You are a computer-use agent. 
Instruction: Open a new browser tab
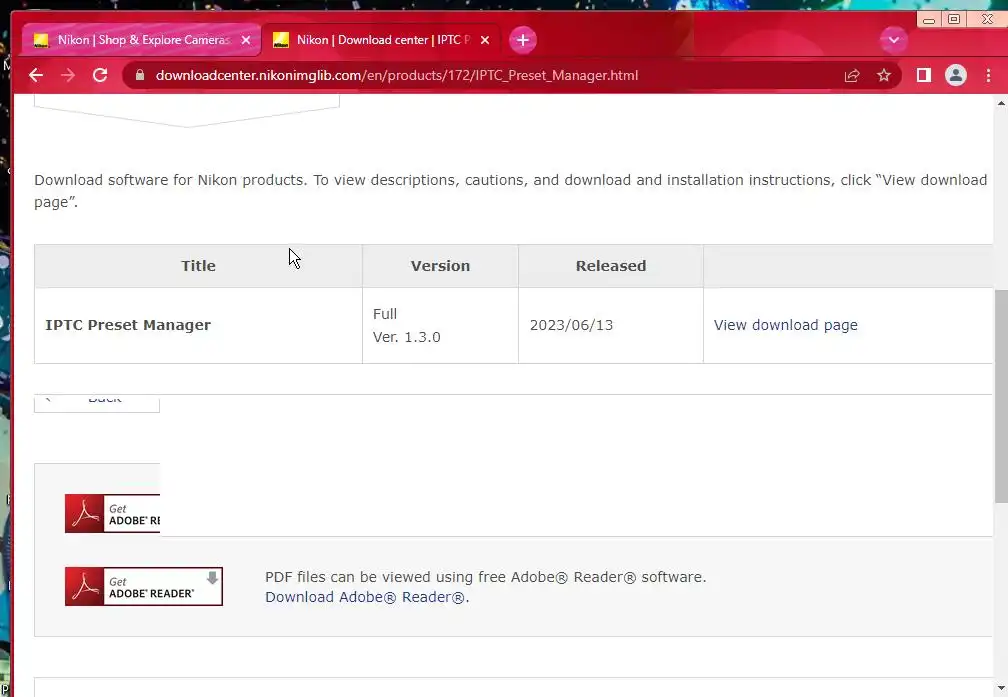tap(523, 40)
